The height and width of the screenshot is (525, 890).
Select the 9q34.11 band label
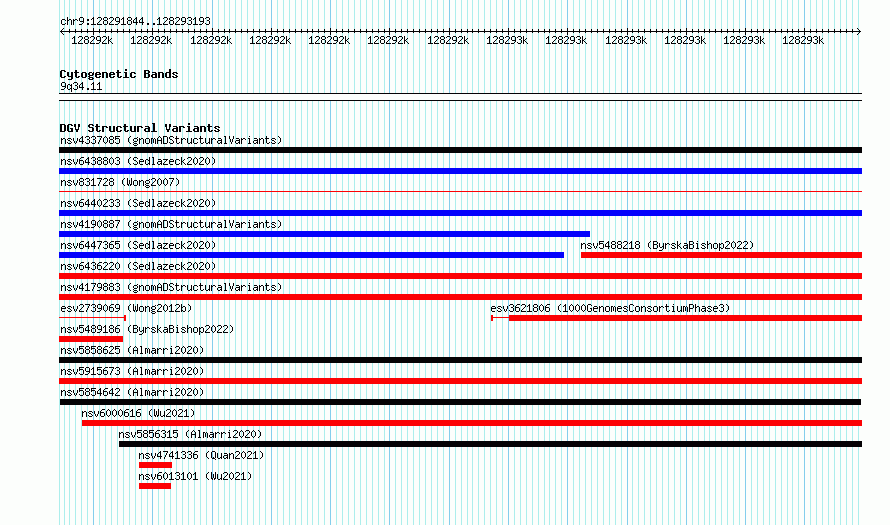coord(81,86)
